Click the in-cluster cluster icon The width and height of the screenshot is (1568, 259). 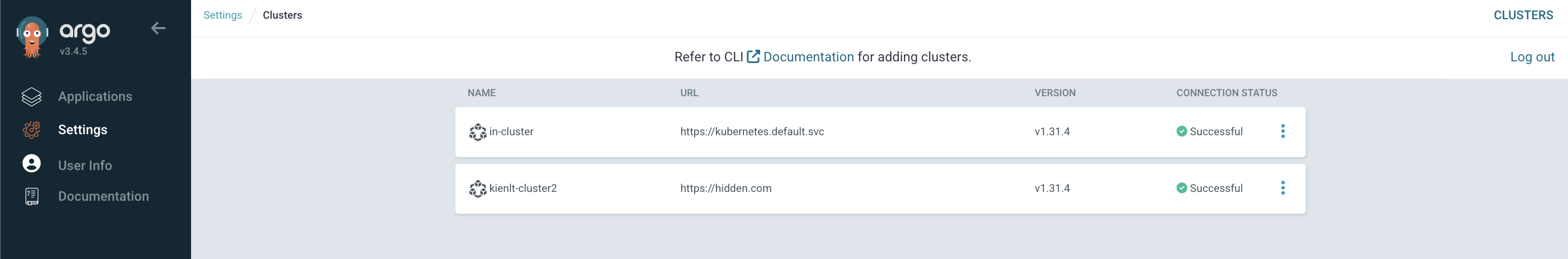pos(478,132)
